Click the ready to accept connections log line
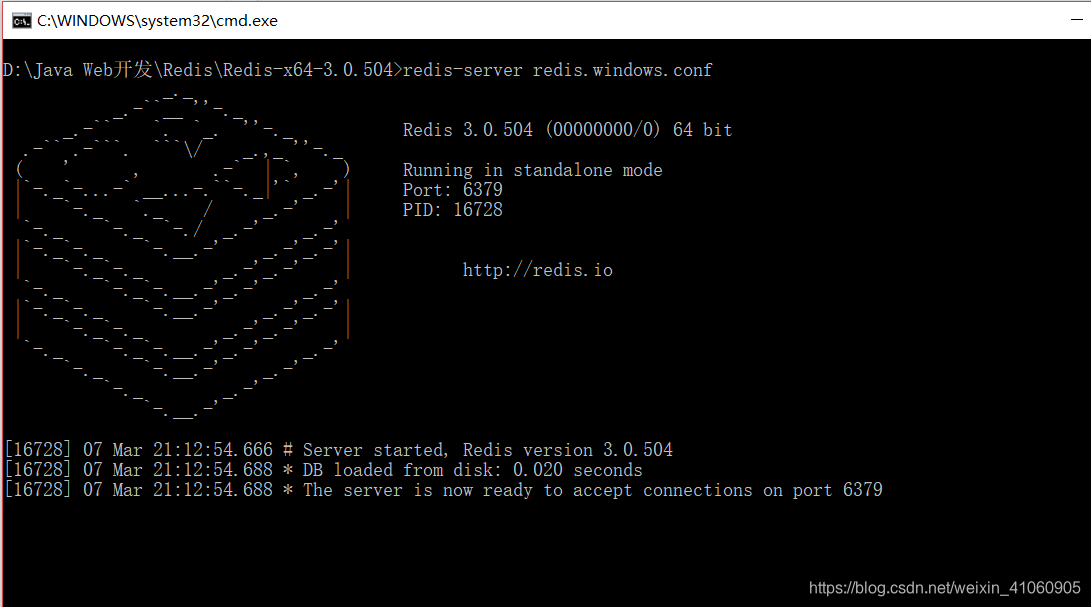 tap(443, 490)
